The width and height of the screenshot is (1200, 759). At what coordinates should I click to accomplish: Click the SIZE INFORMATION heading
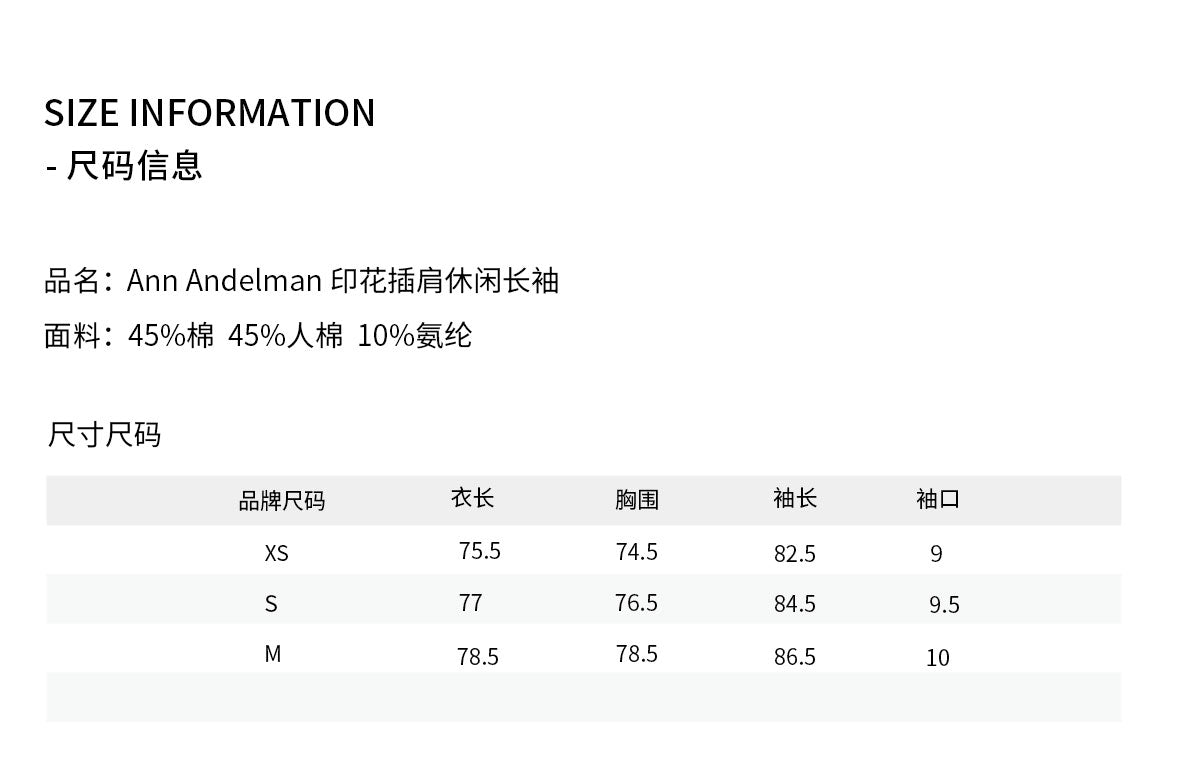pos(209,113)
